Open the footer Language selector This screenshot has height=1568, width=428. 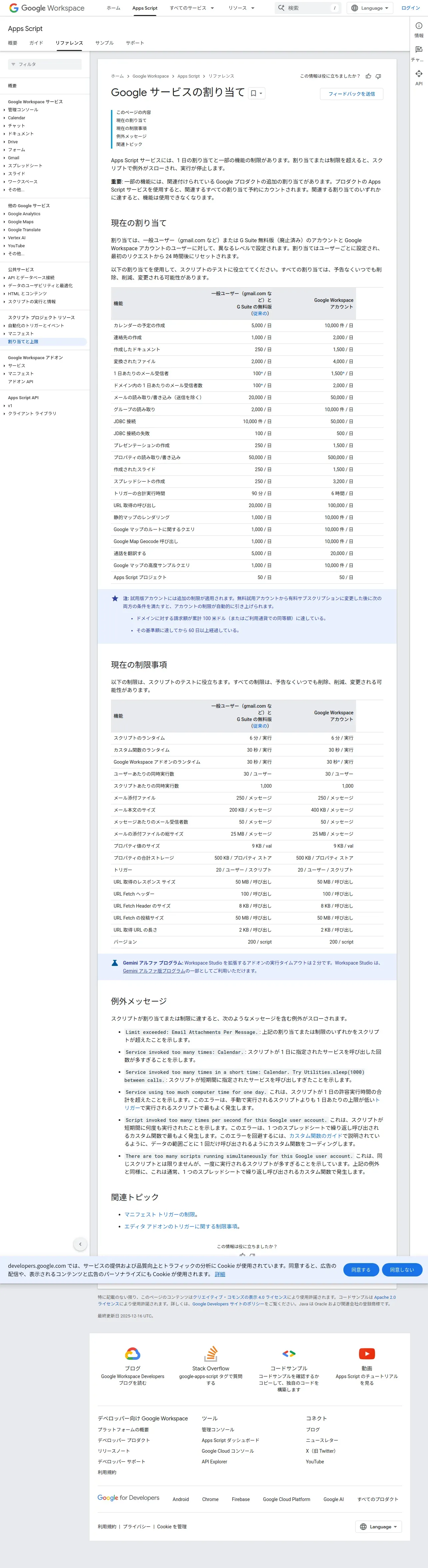click(379, 1527)
